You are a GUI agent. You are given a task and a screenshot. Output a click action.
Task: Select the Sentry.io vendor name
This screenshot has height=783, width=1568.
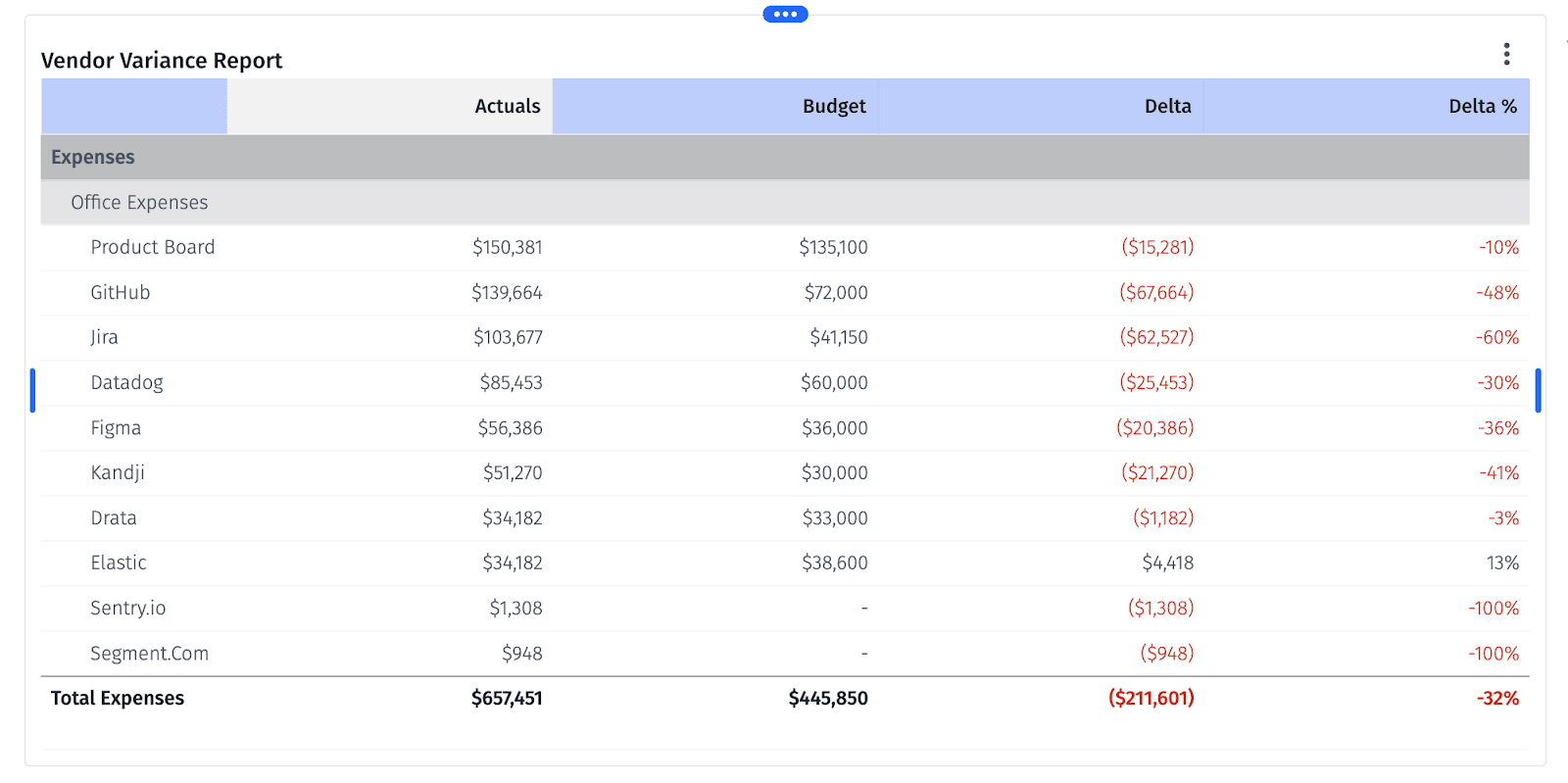tap(128, 608)
